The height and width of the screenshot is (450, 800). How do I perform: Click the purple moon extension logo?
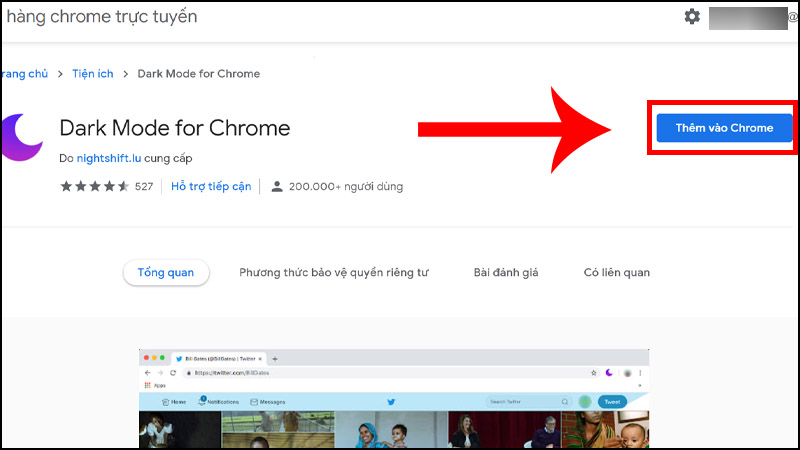(22, 135)
